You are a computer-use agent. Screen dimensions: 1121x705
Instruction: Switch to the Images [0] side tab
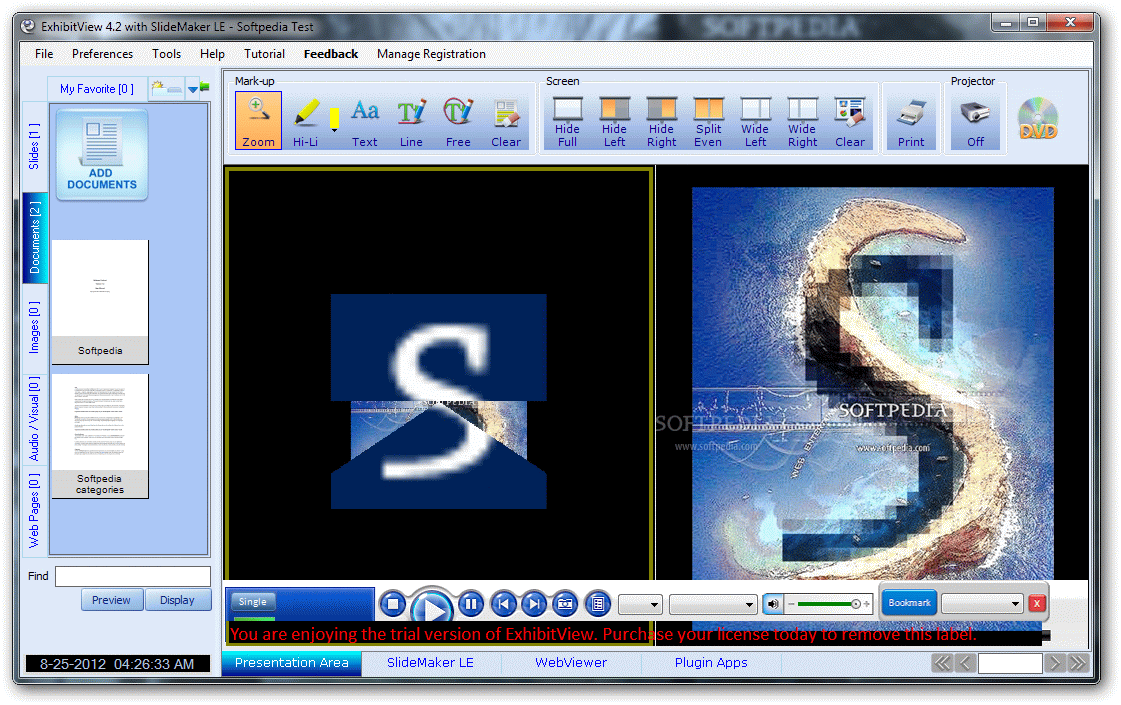pos(34,327)
